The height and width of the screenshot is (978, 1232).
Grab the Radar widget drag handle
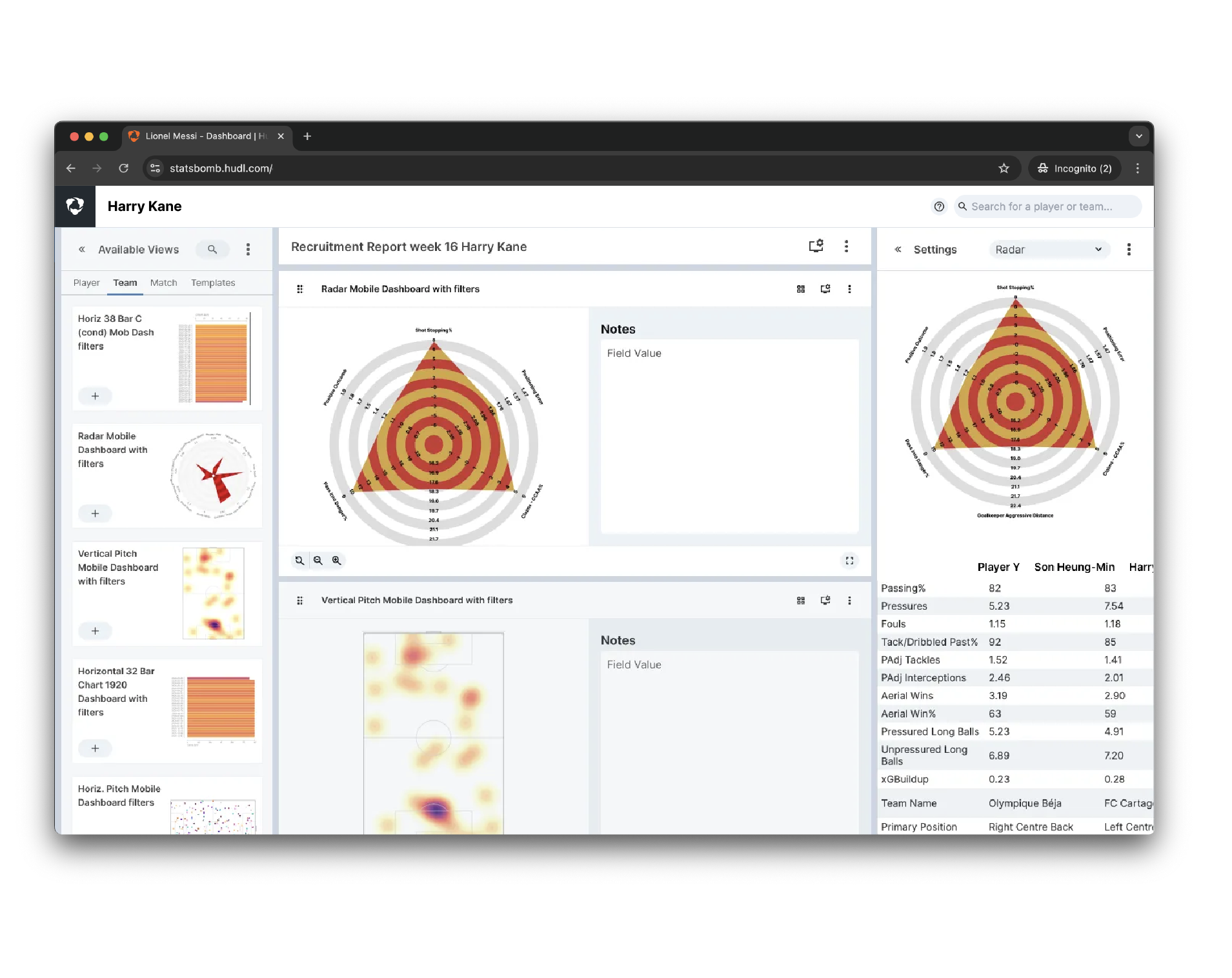tap(299, 289)
